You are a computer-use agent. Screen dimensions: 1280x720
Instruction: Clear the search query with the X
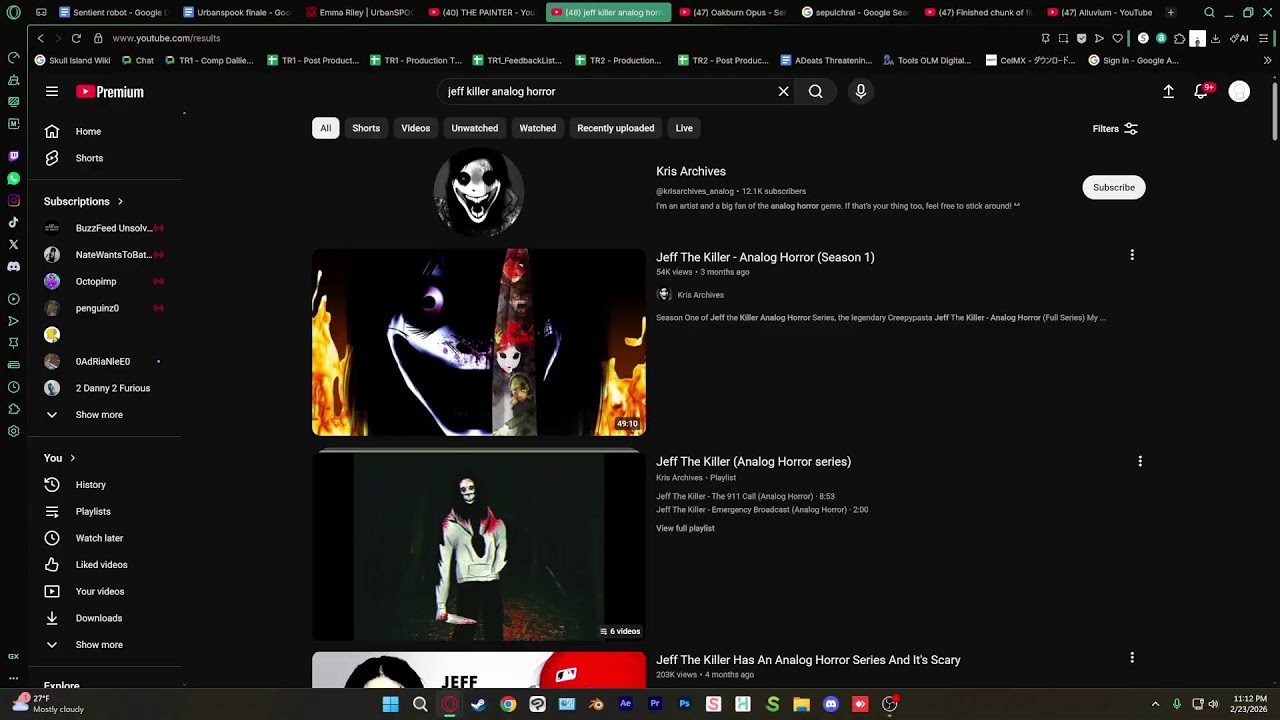coord(783,91)
